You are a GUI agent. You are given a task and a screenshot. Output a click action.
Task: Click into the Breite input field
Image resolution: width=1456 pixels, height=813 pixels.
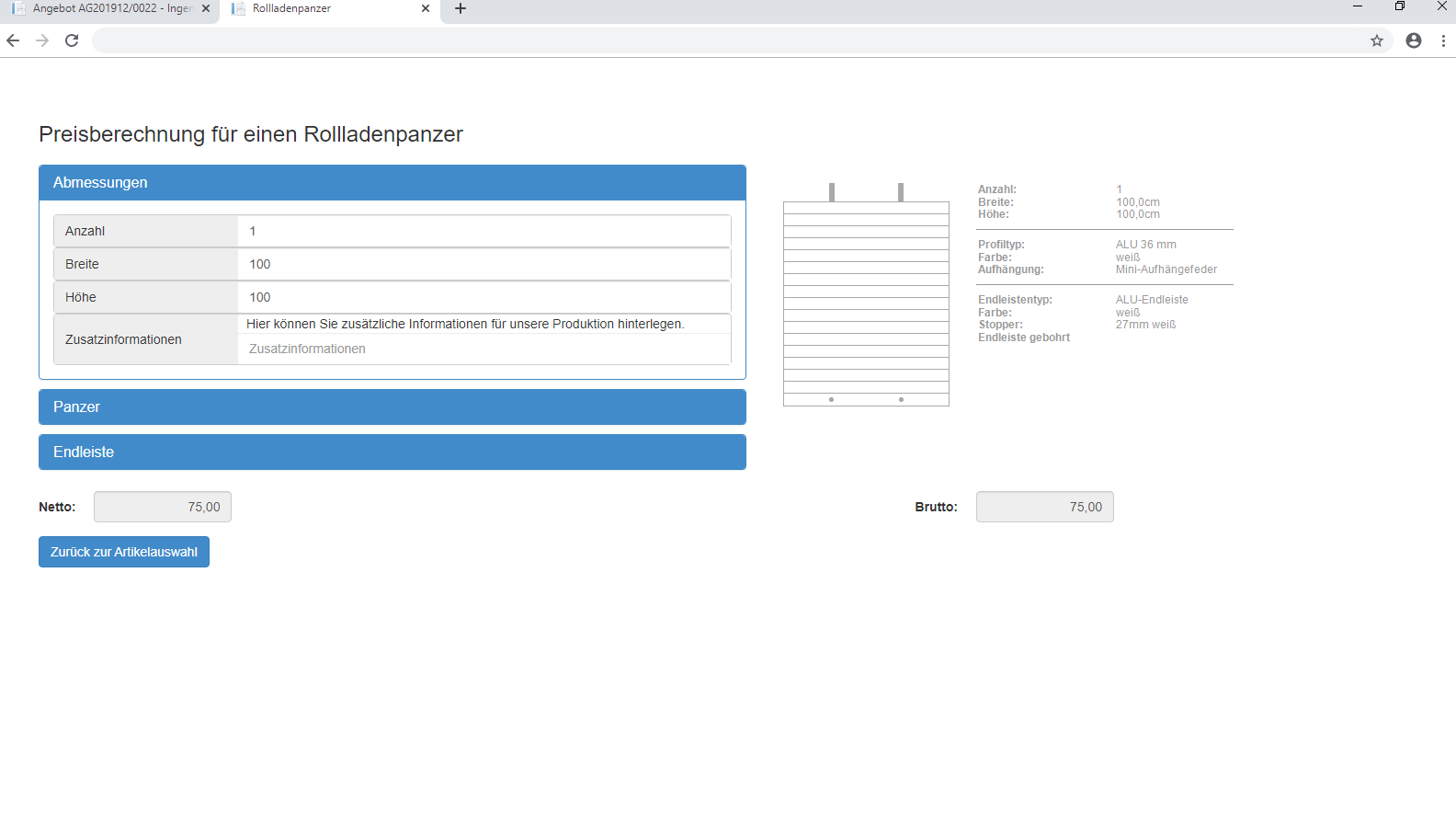click(484, 264)
